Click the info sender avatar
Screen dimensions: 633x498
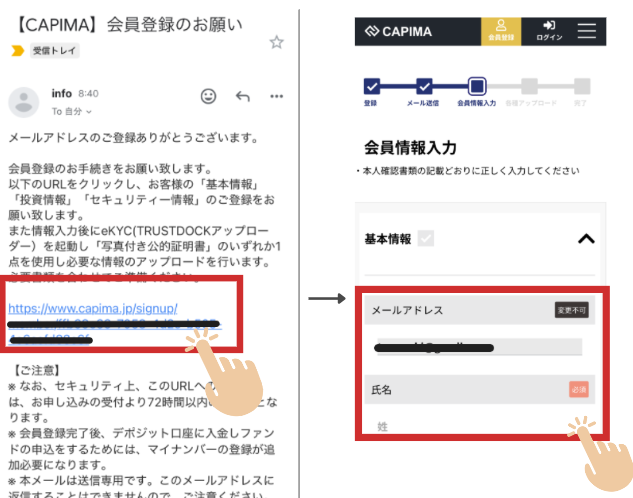24,102
